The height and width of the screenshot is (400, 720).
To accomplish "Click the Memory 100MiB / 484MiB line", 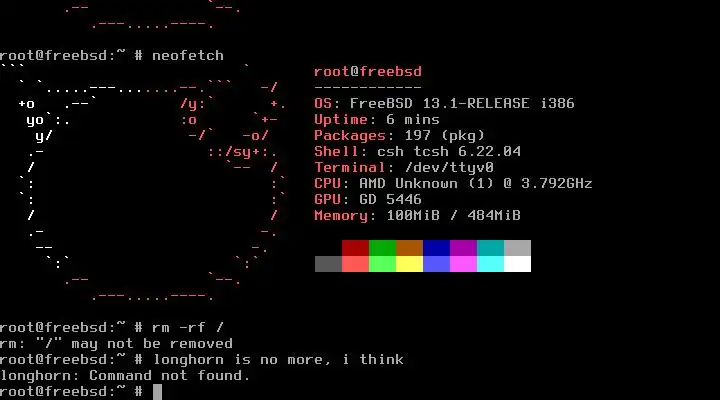I will pos(417,215).
